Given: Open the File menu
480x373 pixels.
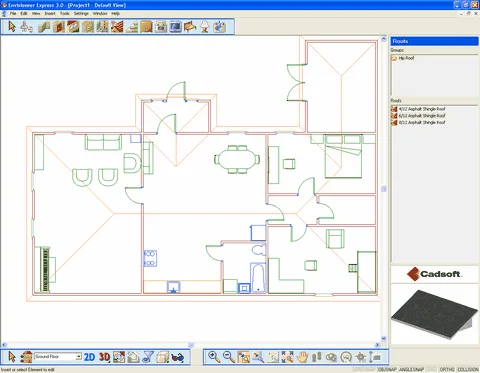Looking at the screenshot, I should [x=13, y=13].
